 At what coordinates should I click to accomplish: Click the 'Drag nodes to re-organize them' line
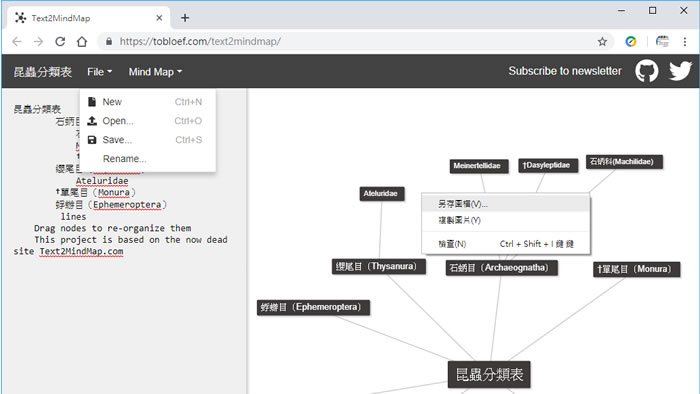(112, 228)
